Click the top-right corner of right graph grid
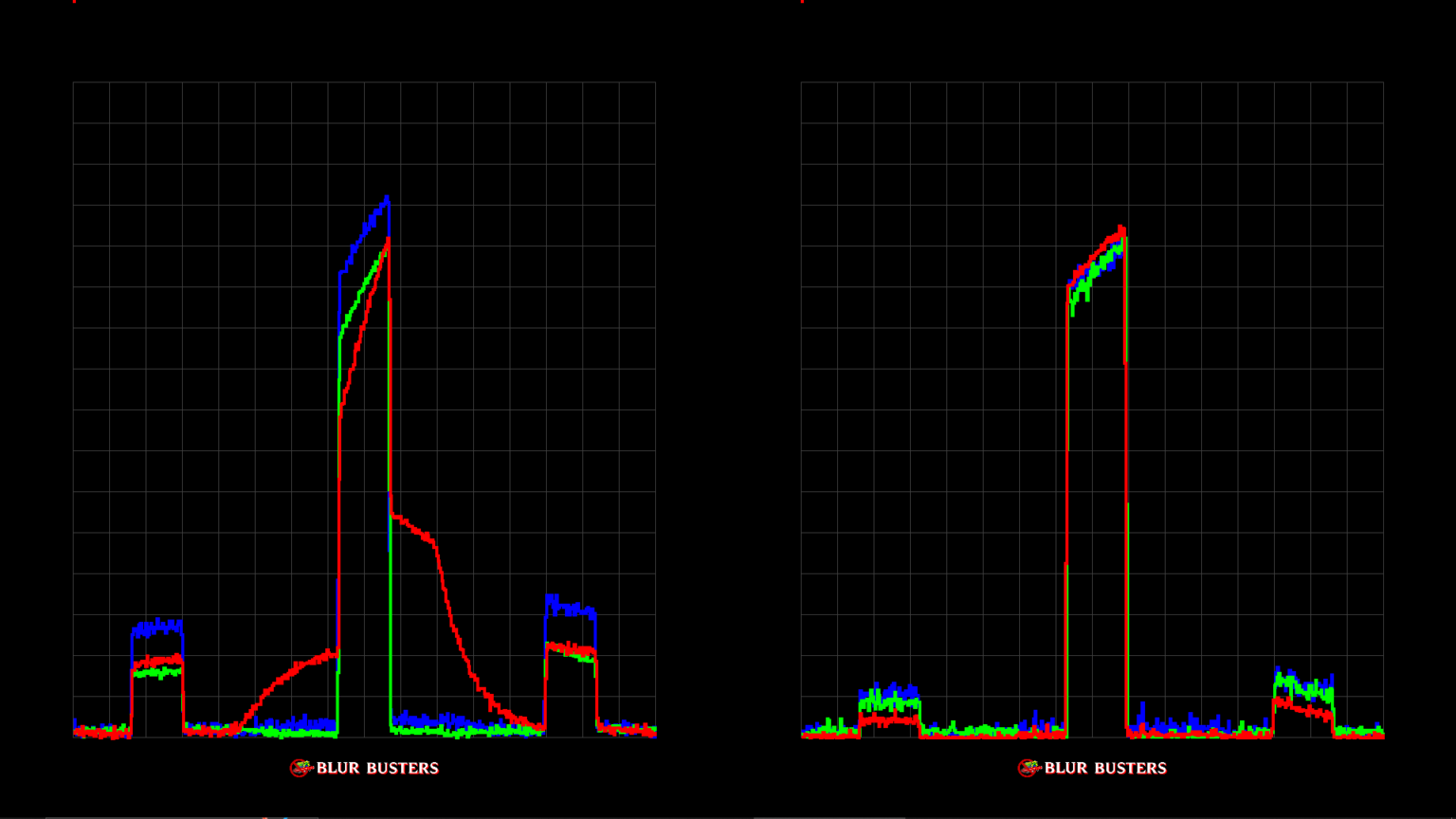This screenshot has height=819, width=1456. point(1383,82)
